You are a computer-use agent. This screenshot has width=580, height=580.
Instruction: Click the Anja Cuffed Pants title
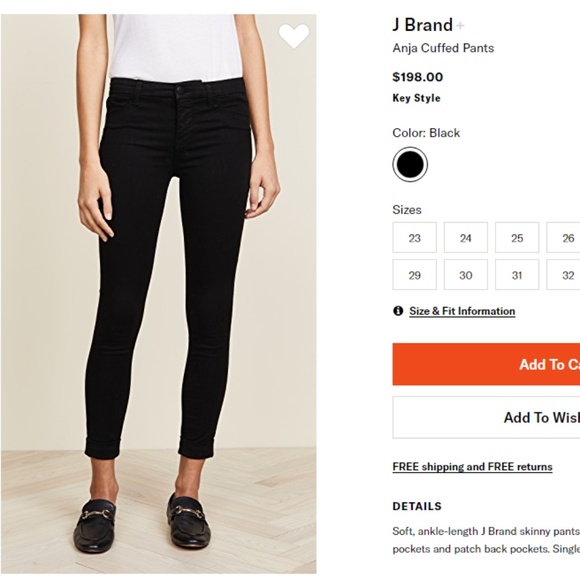click(443, 48)
